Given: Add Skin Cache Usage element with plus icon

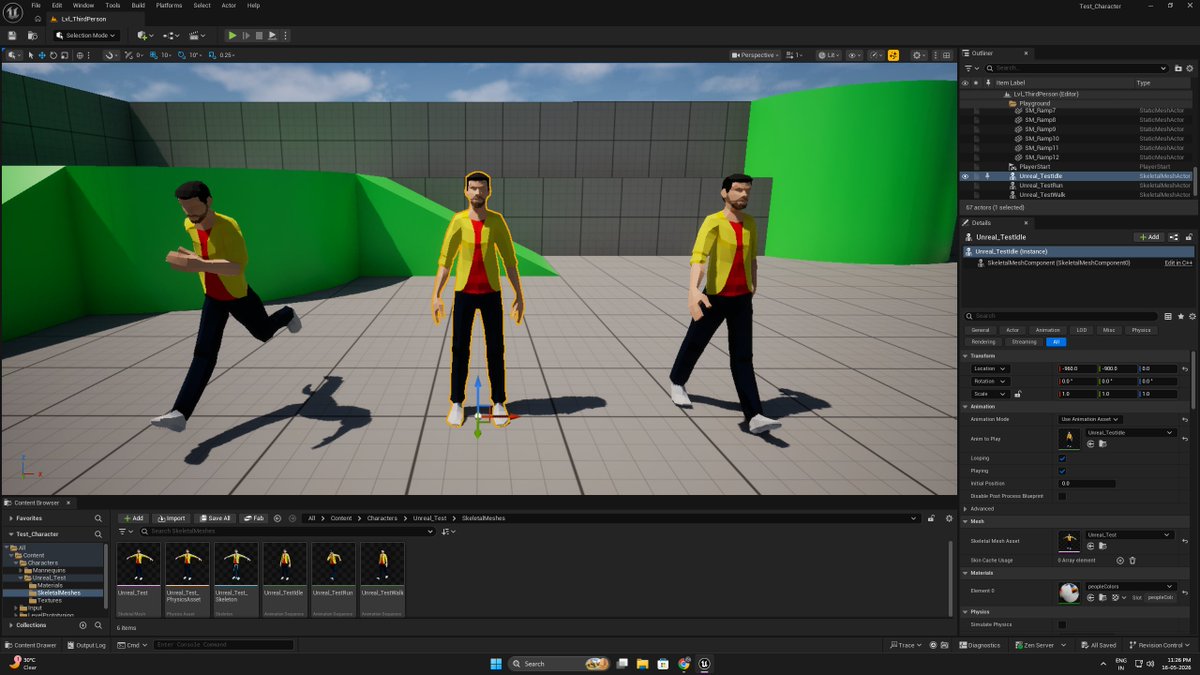Looking at the screenshot, I should point(1120,561).
